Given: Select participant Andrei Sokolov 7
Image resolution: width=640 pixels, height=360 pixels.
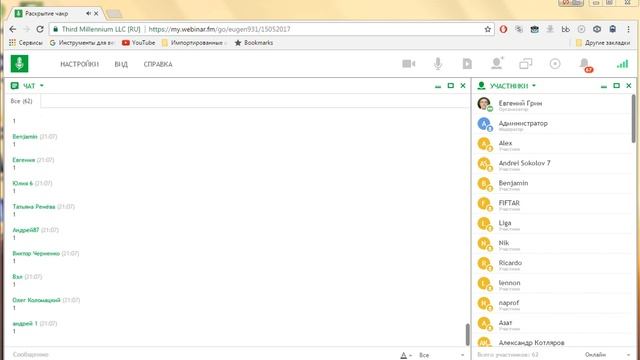Looking at the screenshot, I should click(x=551, y=164).
